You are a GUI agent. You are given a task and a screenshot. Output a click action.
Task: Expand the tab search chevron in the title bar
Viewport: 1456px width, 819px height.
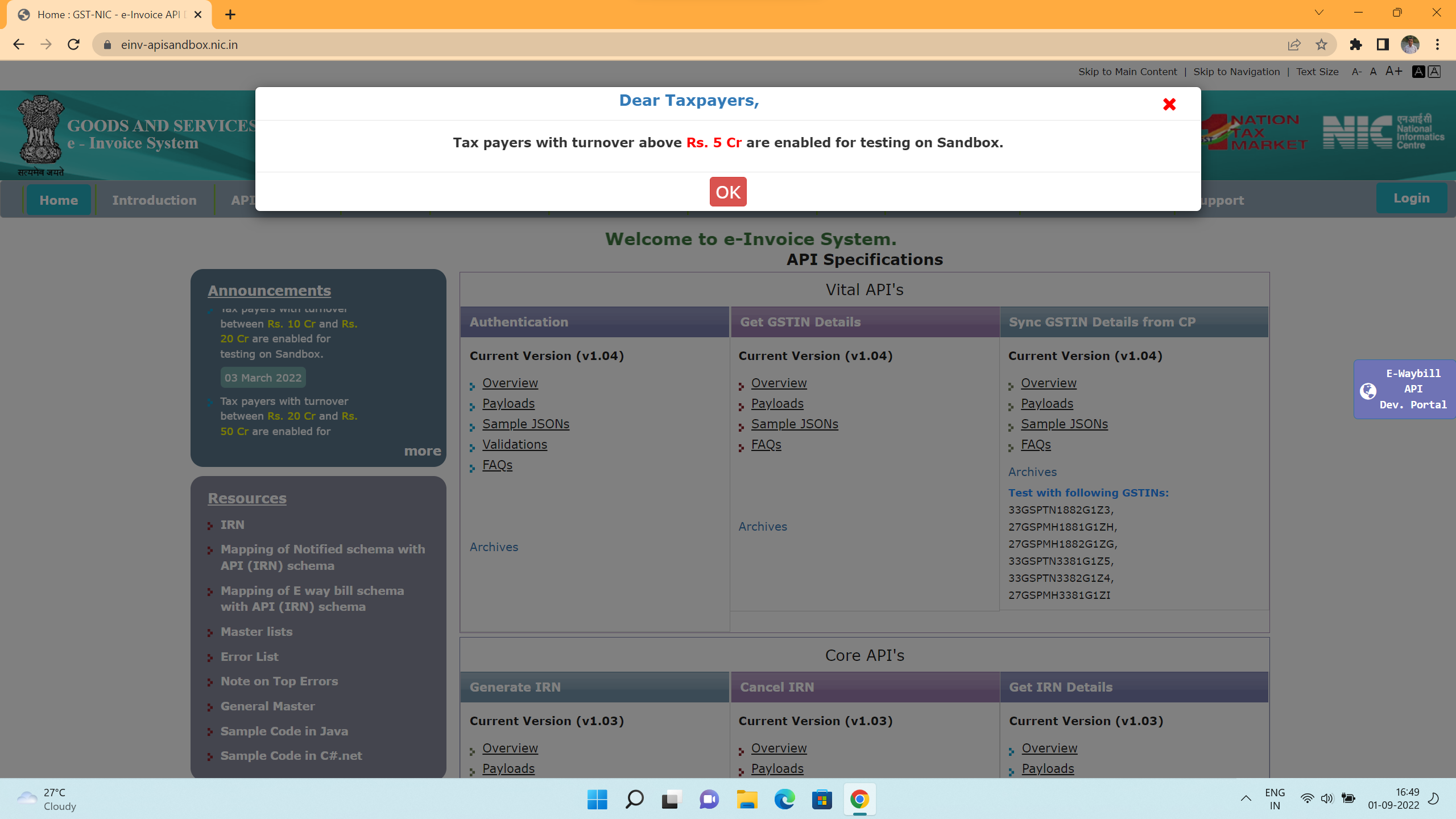(x=1319, y=13)
